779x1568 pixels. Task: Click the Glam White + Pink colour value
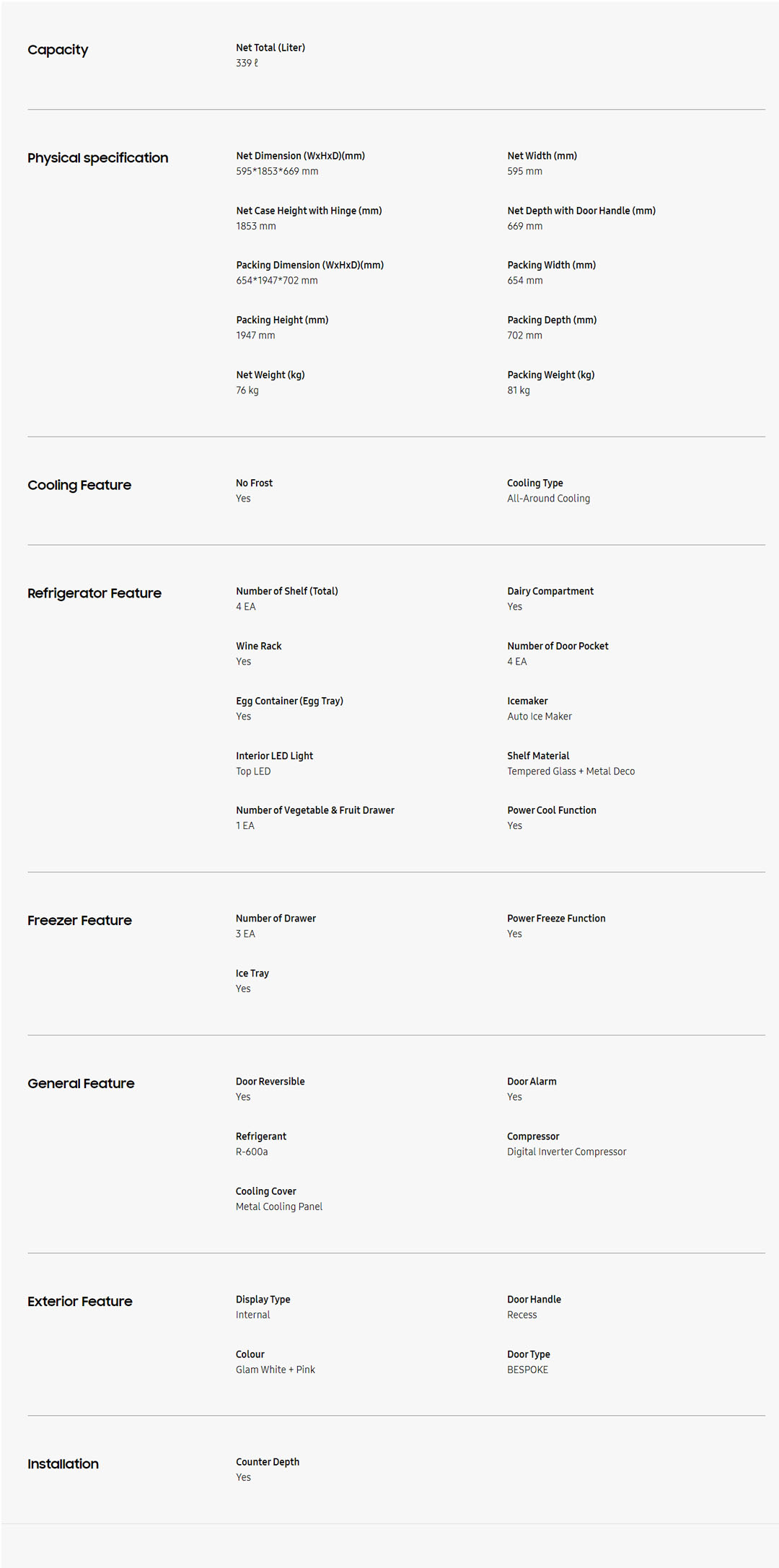click(276, 1370)
